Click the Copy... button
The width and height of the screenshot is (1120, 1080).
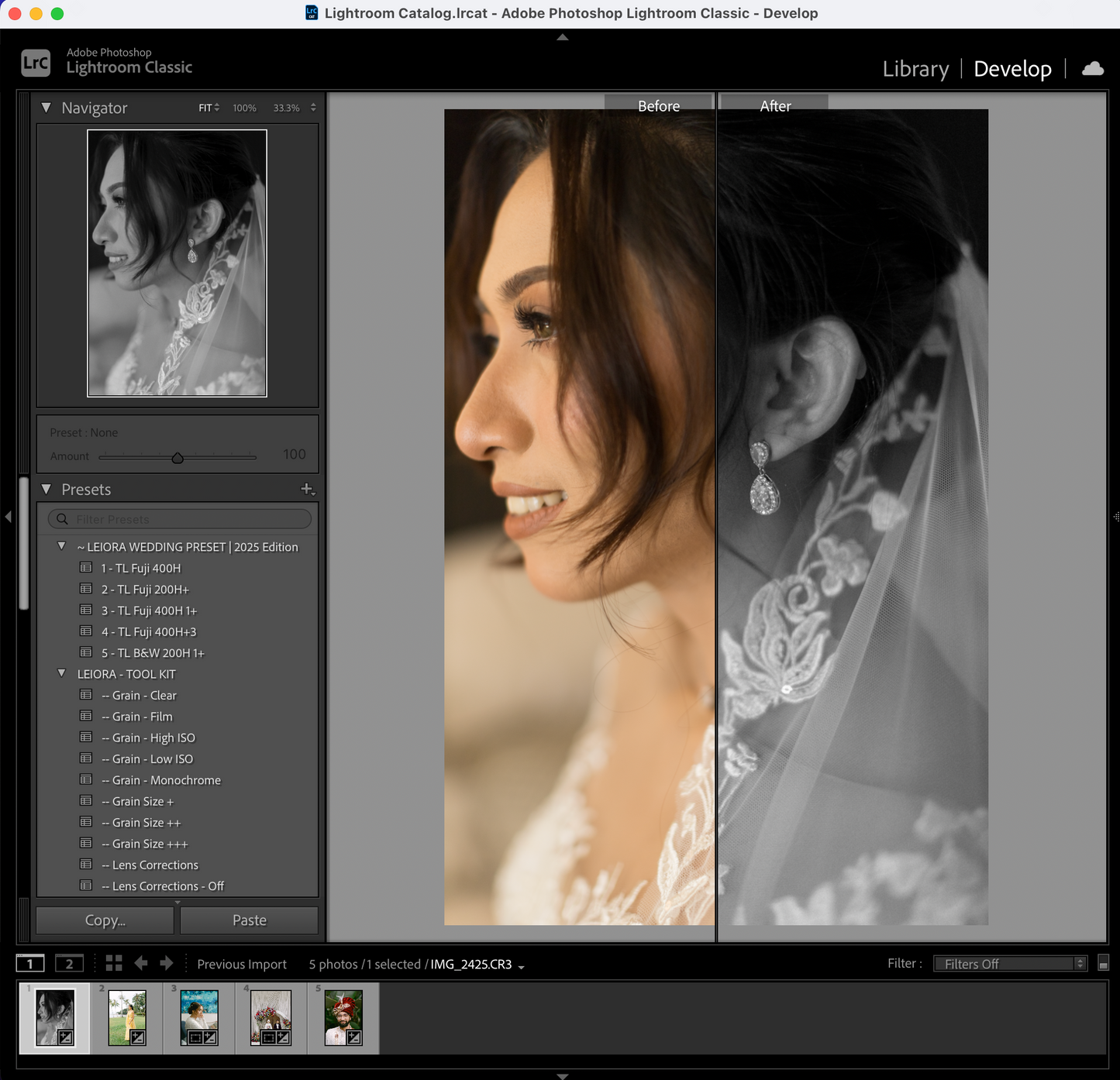tap(105, 920)
